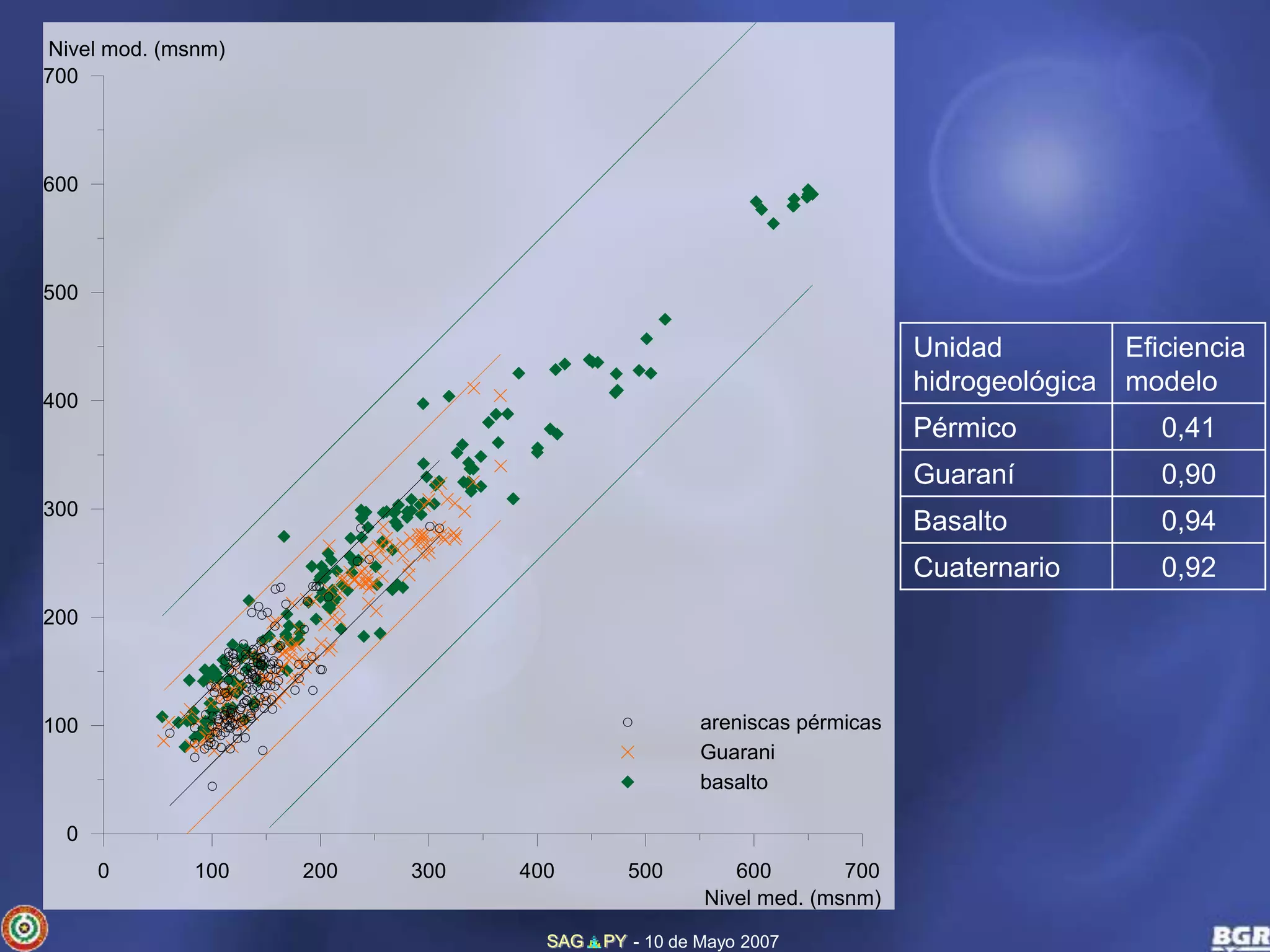Click the Paraguay emblem icon bottom-left
Screen dimensions: 1270x952
pos(24,928)
